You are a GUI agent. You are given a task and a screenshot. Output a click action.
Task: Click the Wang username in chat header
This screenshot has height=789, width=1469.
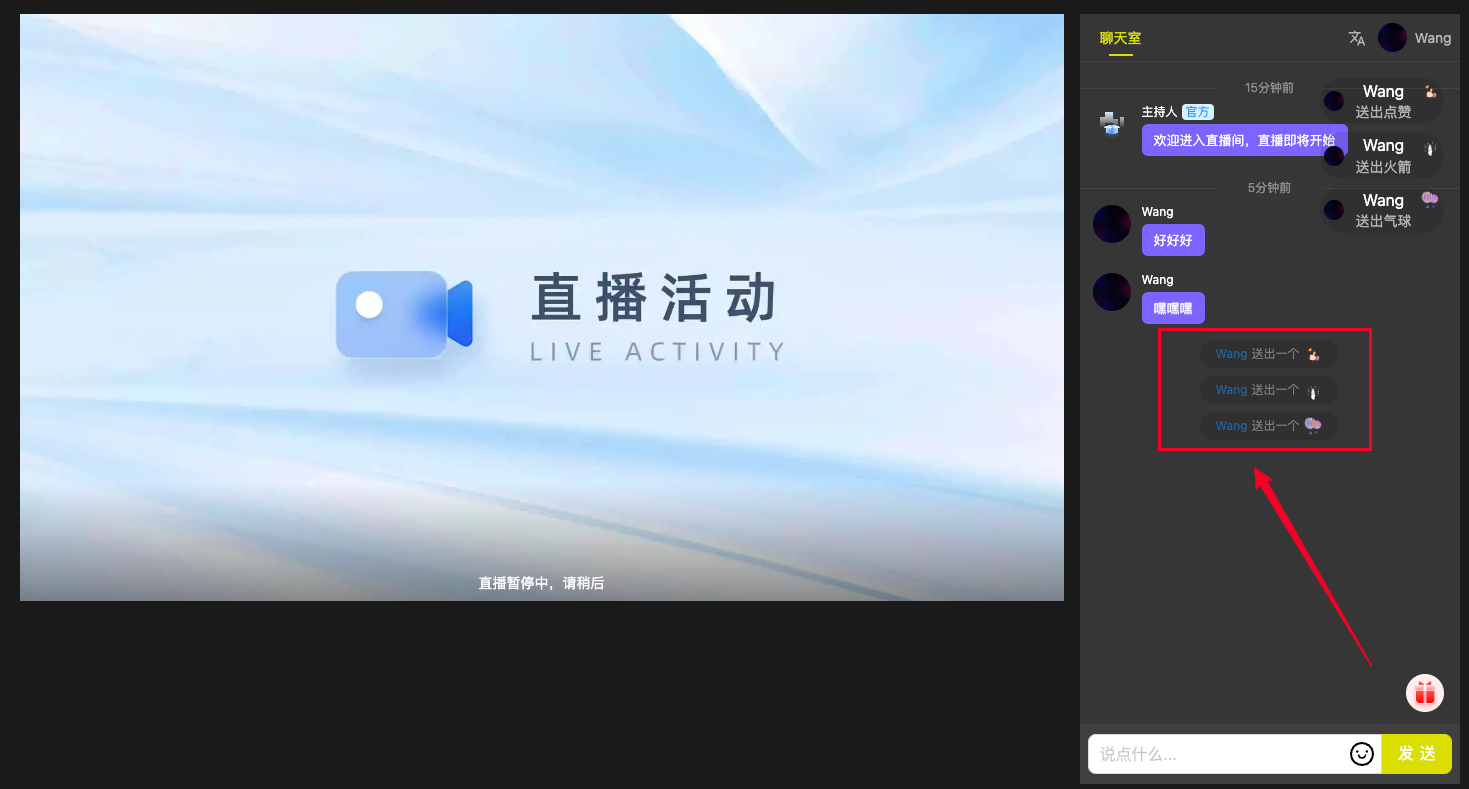click(1432, 38)
